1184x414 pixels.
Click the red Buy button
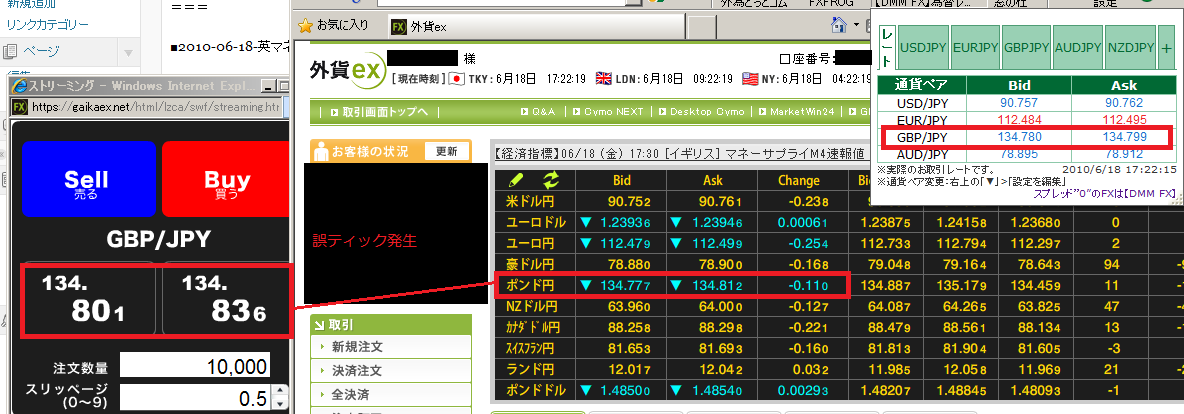[x=226, y=185]
